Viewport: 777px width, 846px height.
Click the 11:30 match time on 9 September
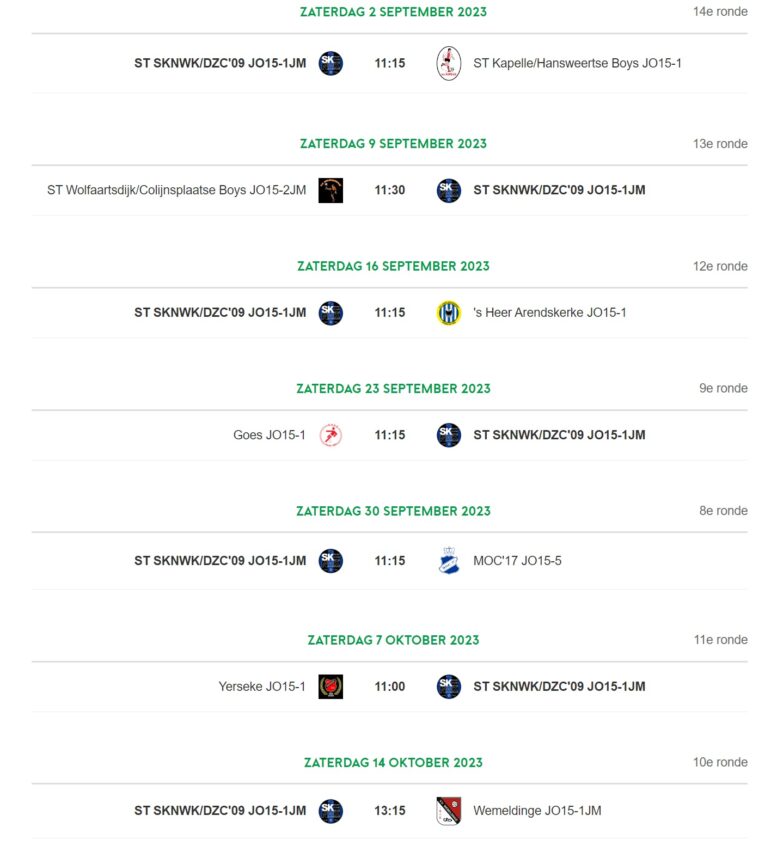[x=390, y=190]
